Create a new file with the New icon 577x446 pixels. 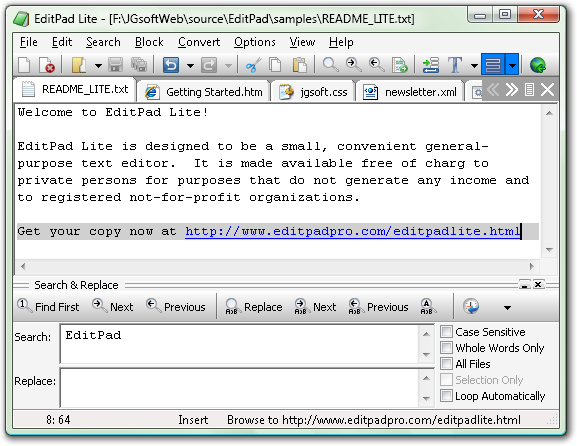(x=25, y=65)
